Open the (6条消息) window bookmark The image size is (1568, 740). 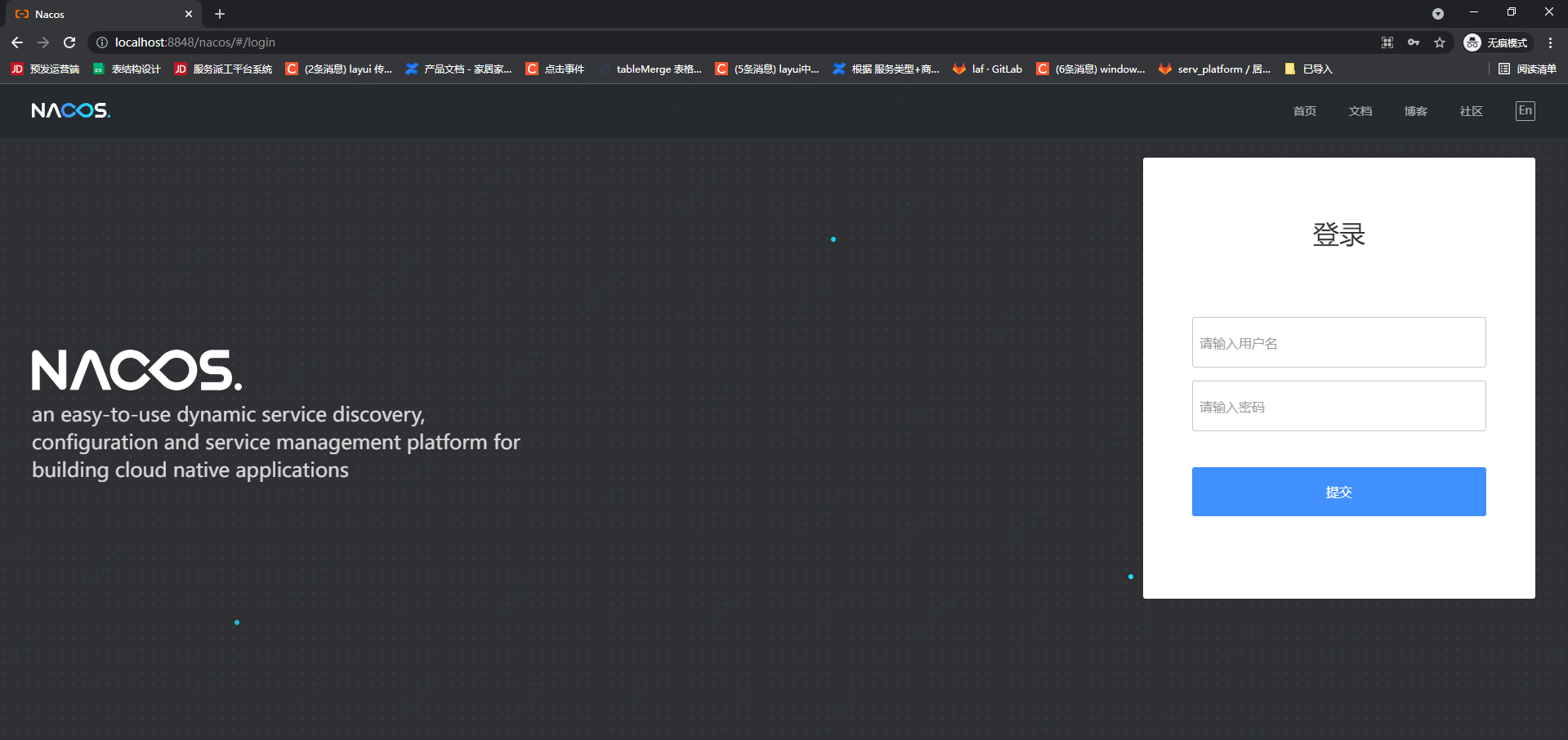tap(1091, 69)
